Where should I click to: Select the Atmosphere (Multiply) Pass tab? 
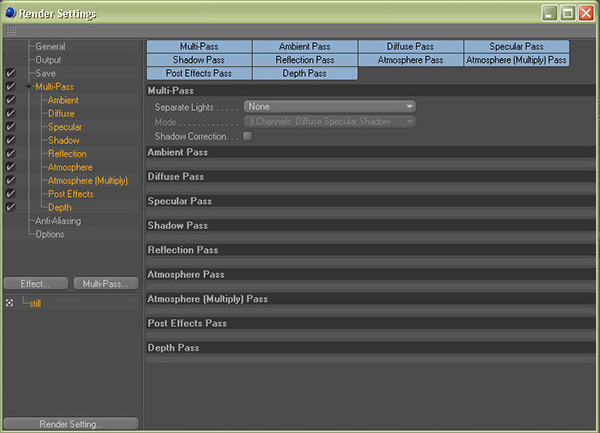tap(516, 60)
